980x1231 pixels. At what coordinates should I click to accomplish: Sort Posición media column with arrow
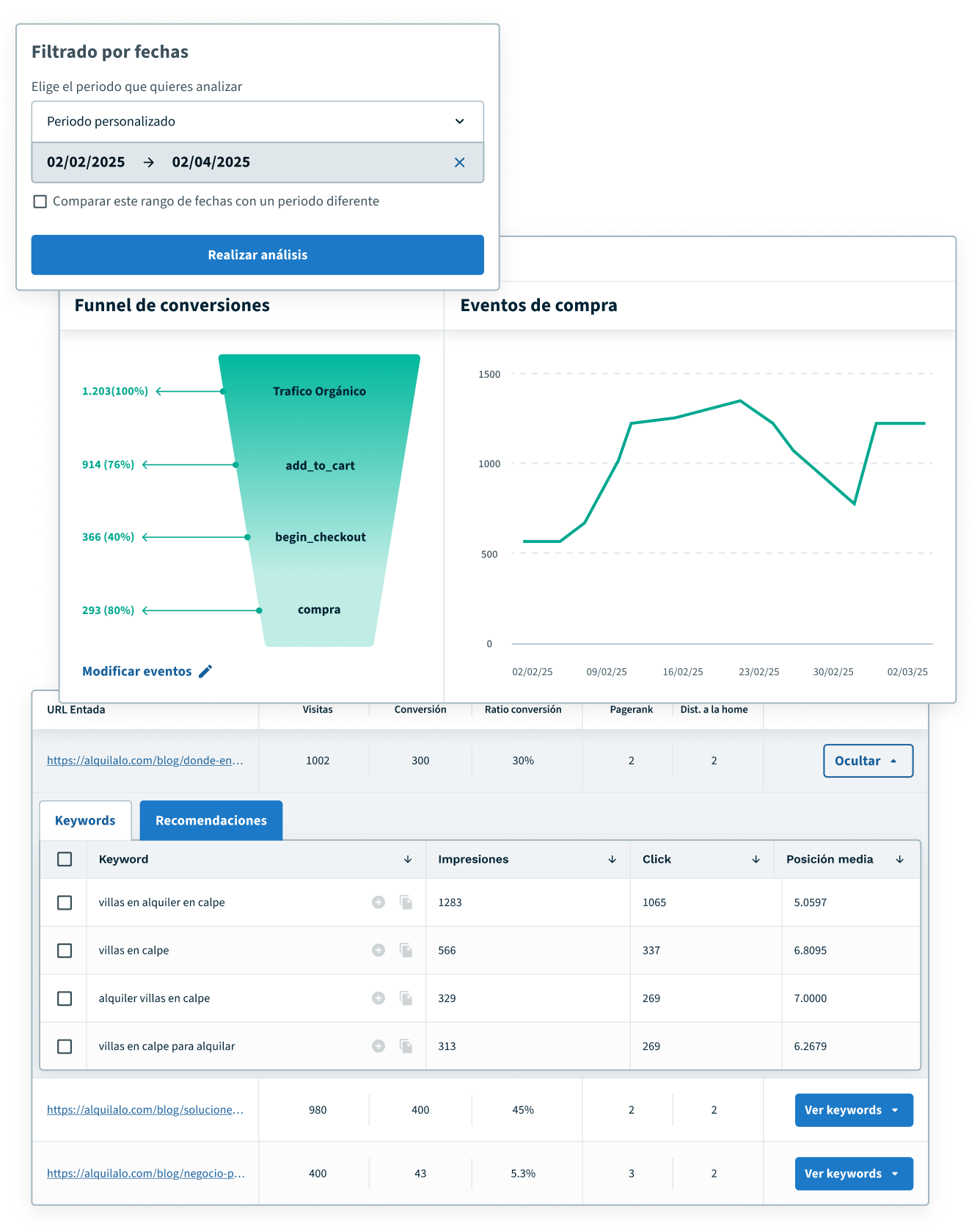click(x=899, y=859)
